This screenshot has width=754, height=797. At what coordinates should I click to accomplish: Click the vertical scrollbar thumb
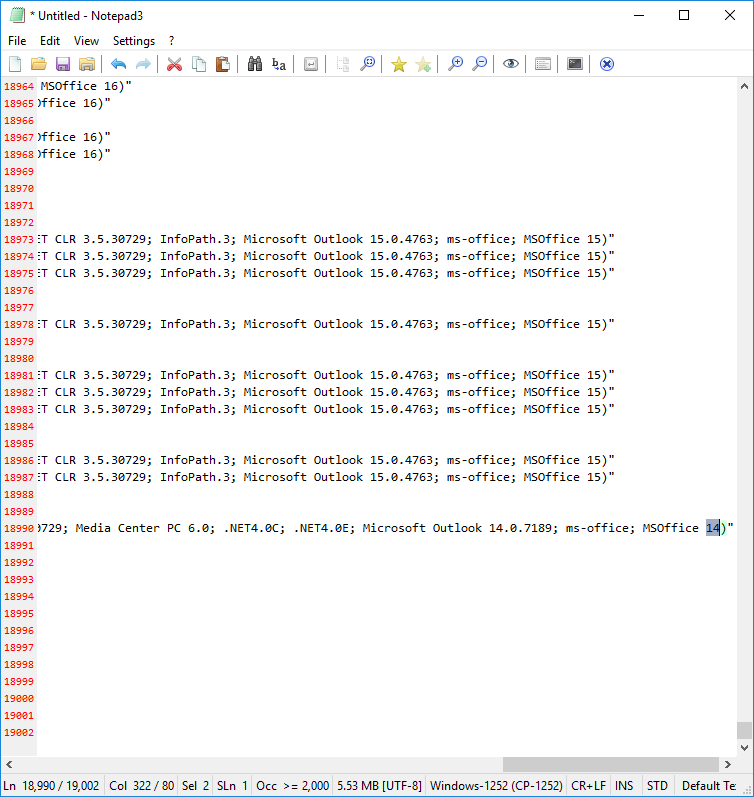(x=744, y=730)
